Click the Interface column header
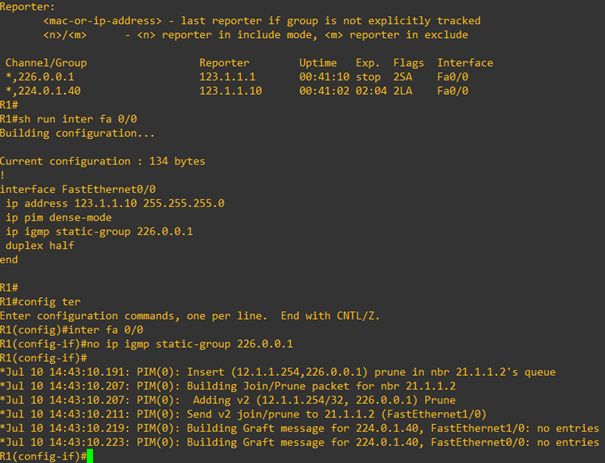The image size is (605, 463). point(465,63)
